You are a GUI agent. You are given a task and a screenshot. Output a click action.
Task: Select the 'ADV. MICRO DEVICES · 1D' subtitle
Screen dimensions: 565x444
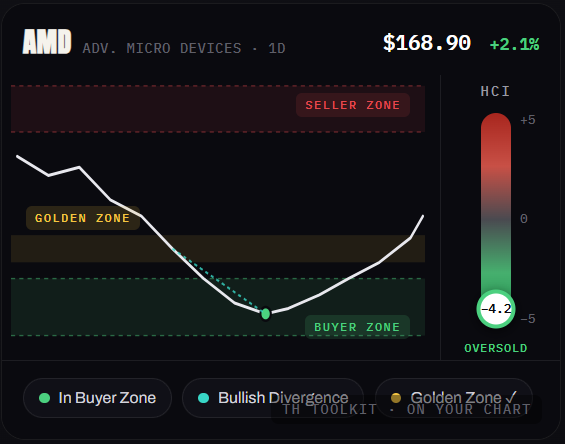click(184, 48)
